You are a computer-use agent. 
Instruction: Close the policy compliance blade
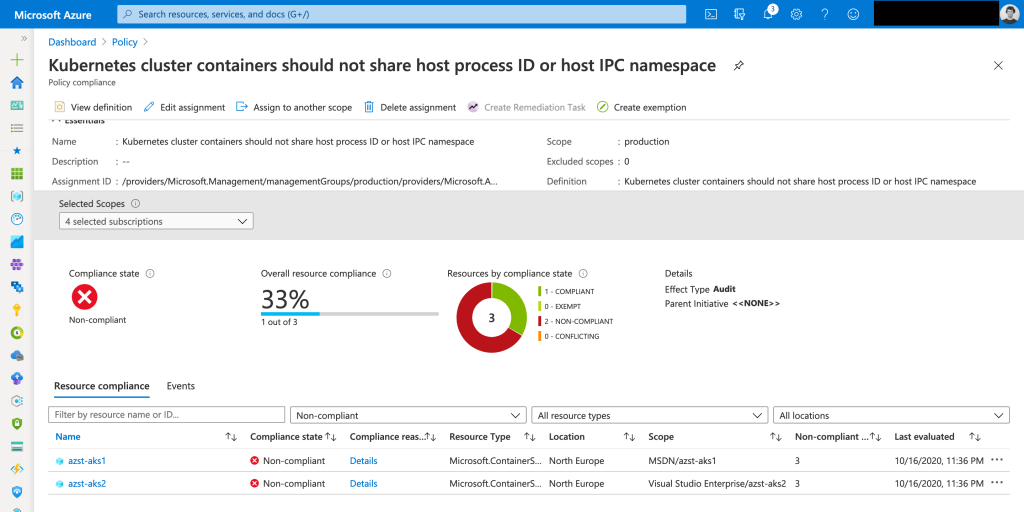coord(998,65)
